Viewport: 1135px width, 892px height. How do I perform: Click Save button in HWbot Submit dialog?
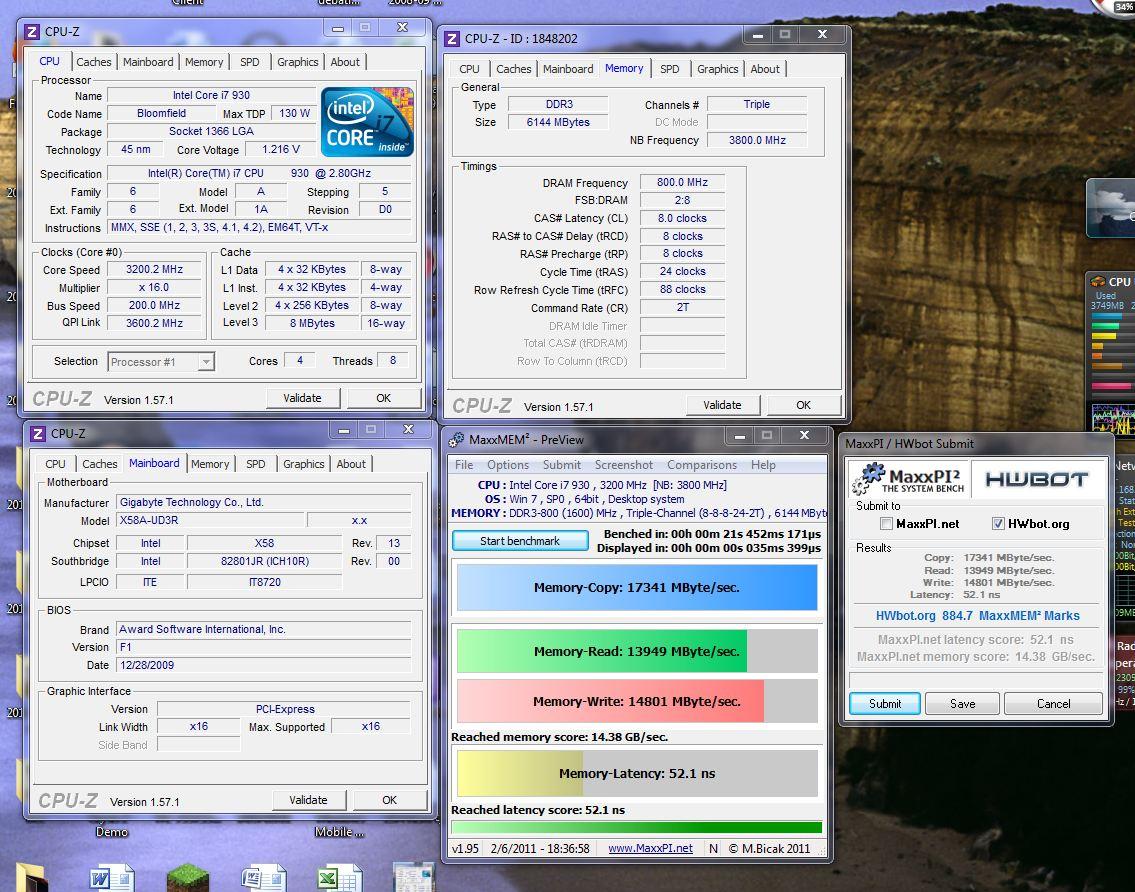pyautogui.click(x=962, y=704)
